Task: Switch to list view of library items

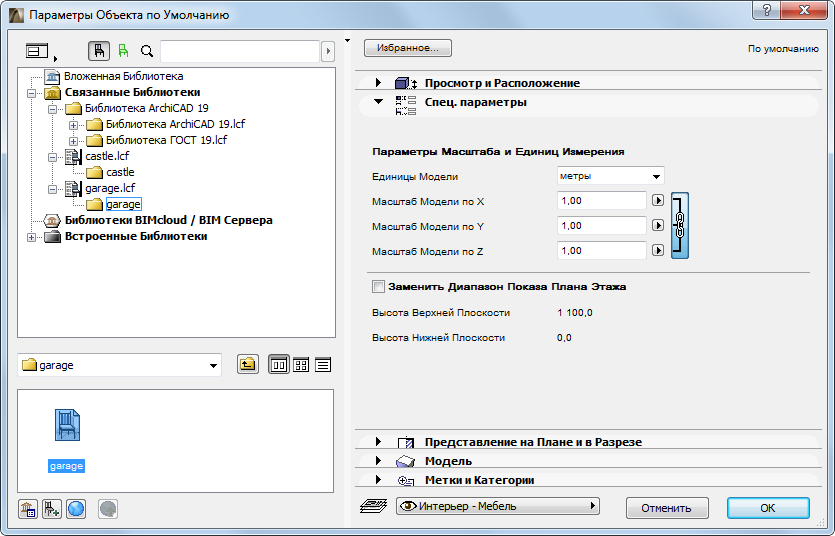Action: click(x=323, y=365)
